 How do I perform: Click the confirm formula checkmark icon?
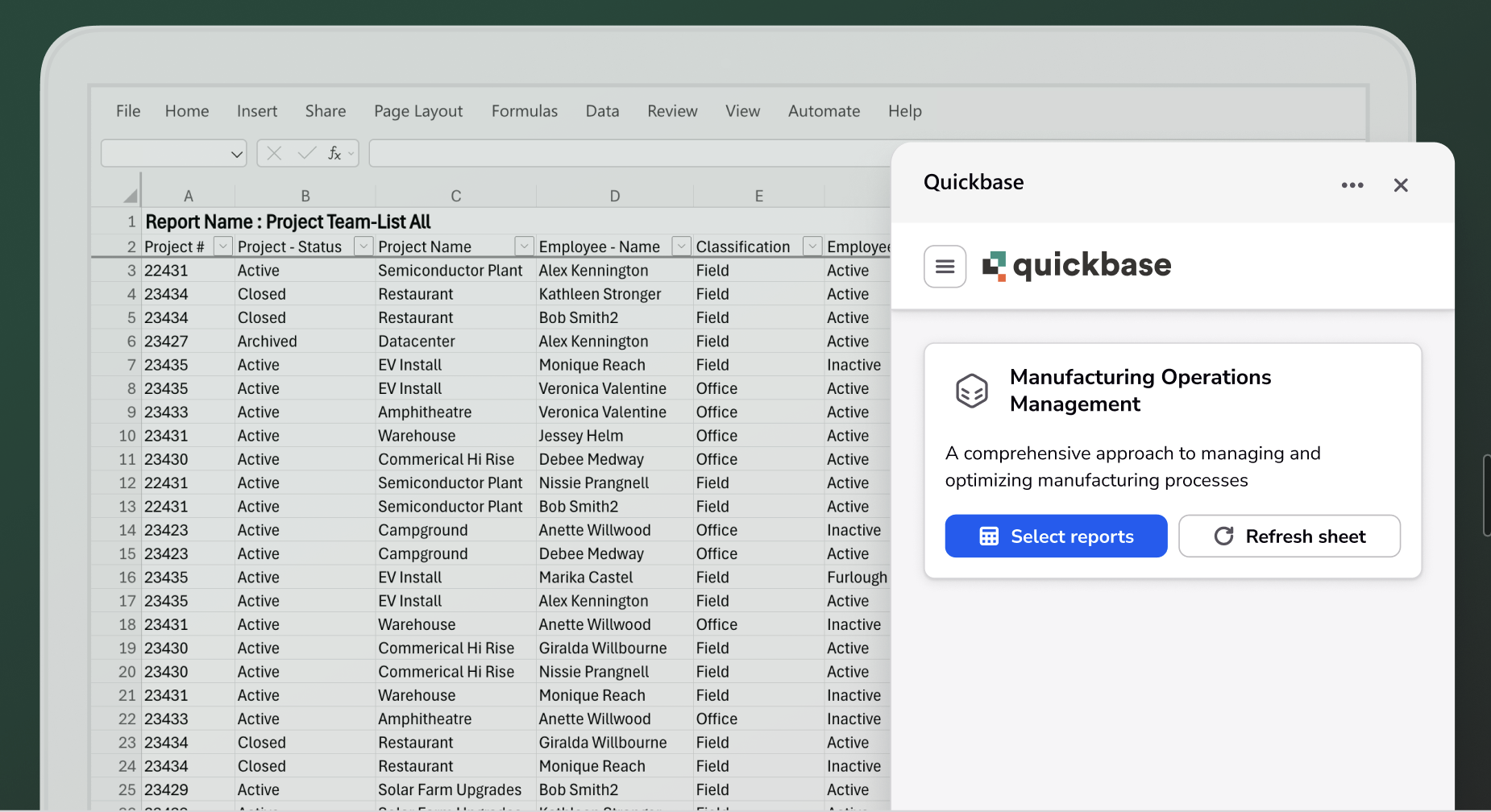tap(306, 153)
